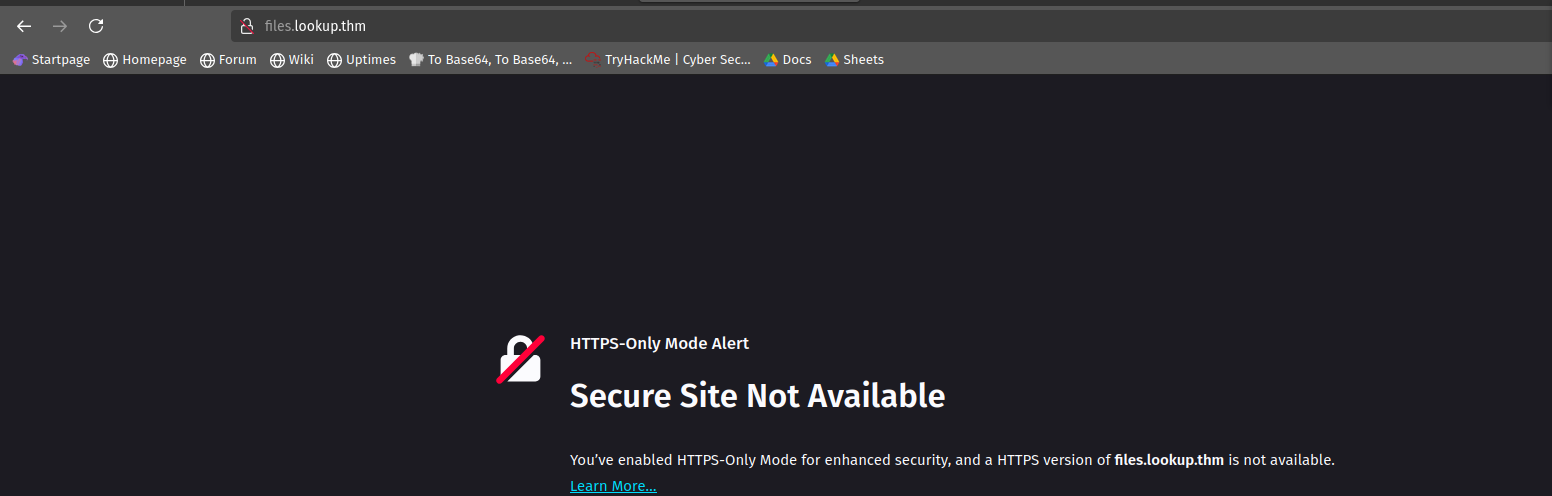Click the forward navigation arrow
Image resolution: width=1552 pixels, height=496 pixels.
pyautogui.click(x=60, y=26)
